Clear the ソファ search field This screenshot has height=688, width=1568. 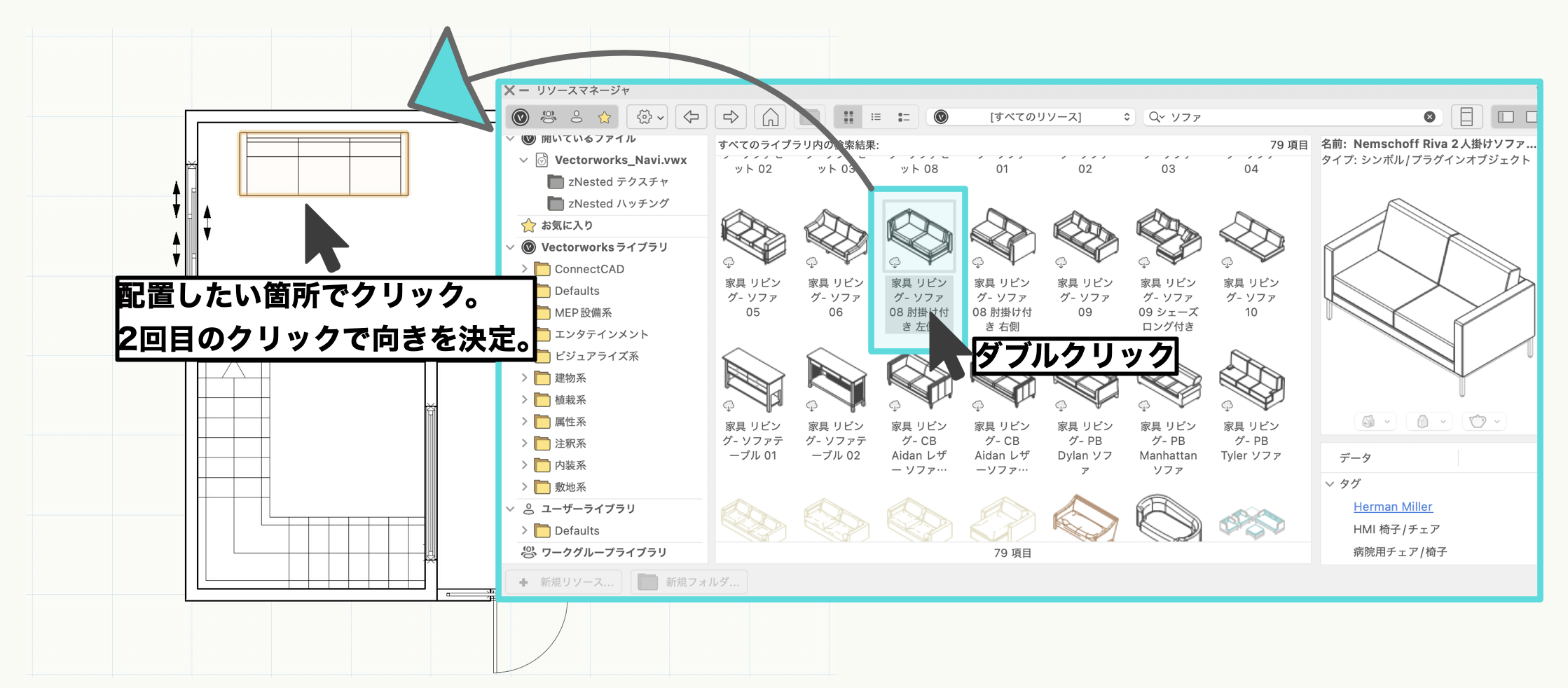pyautogui.click(x=1429, y=117)
